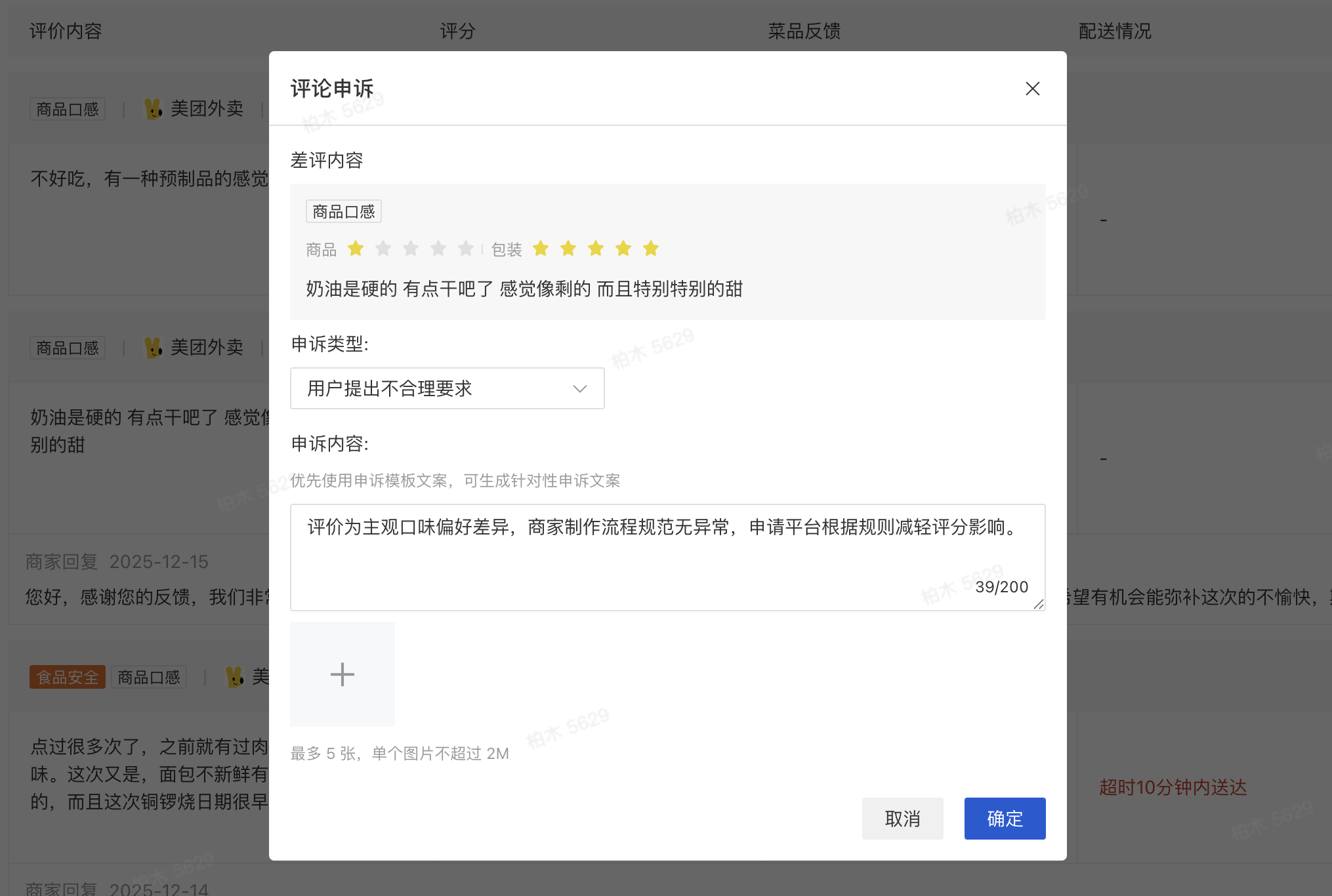Click the 商家回复 2025-12-15 reply entry
Image resolution: width=1332 pixels, height=896 pixels.
coord(116,561)
